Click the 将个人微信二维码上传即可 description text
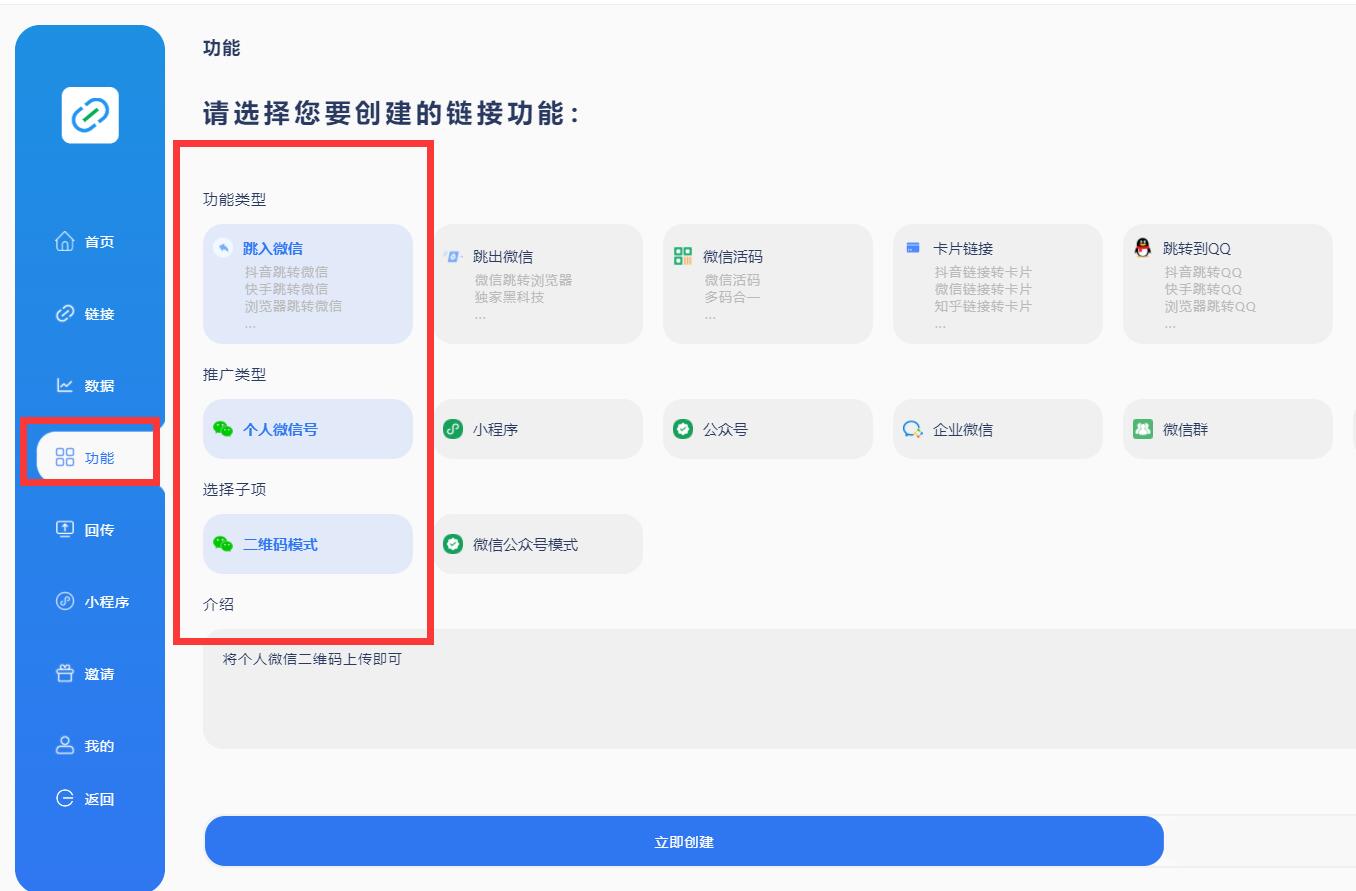The height and width of the screenshot is (891, 1356). point(312,659)
